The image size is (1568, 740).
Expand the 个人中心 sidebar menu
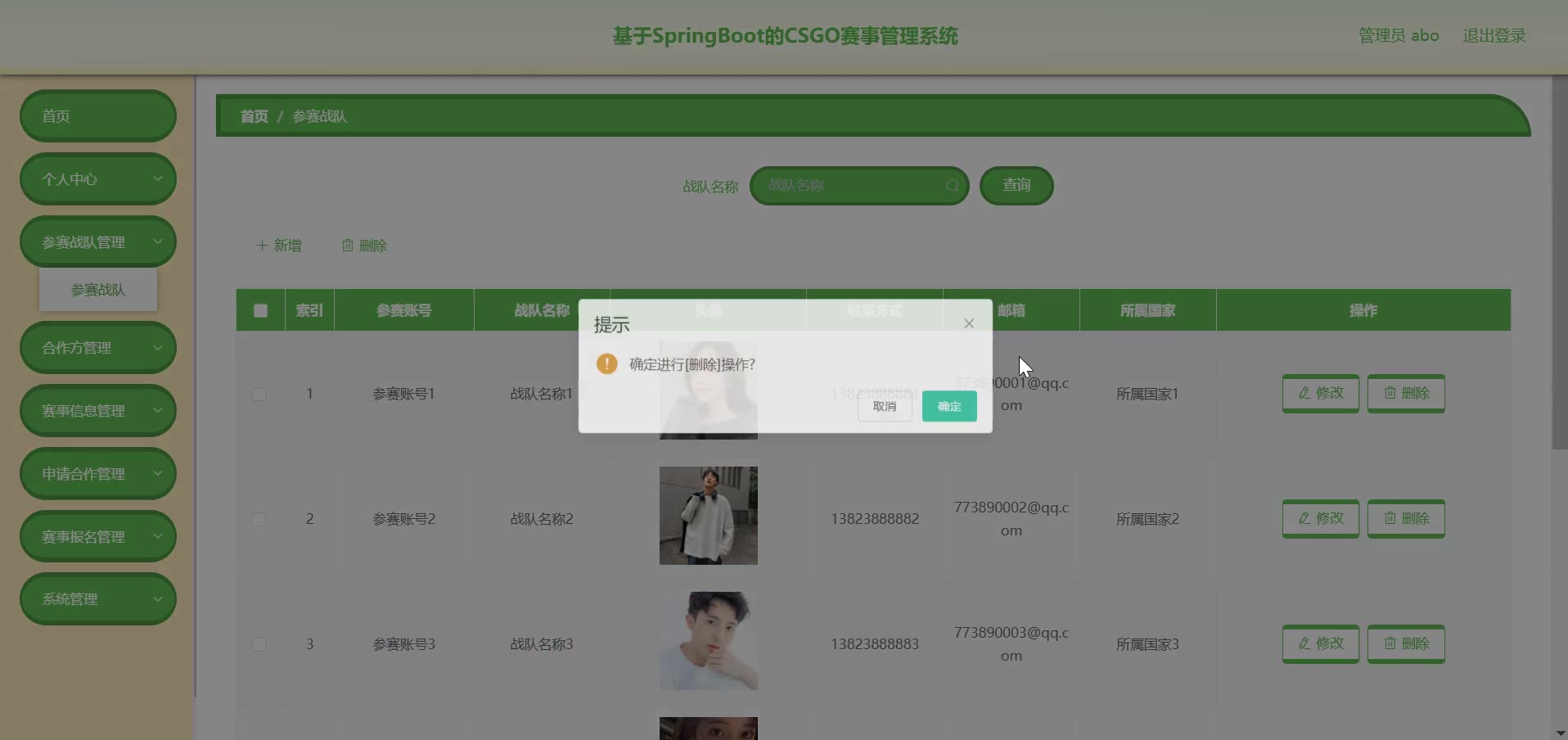[x=98, y=179]
